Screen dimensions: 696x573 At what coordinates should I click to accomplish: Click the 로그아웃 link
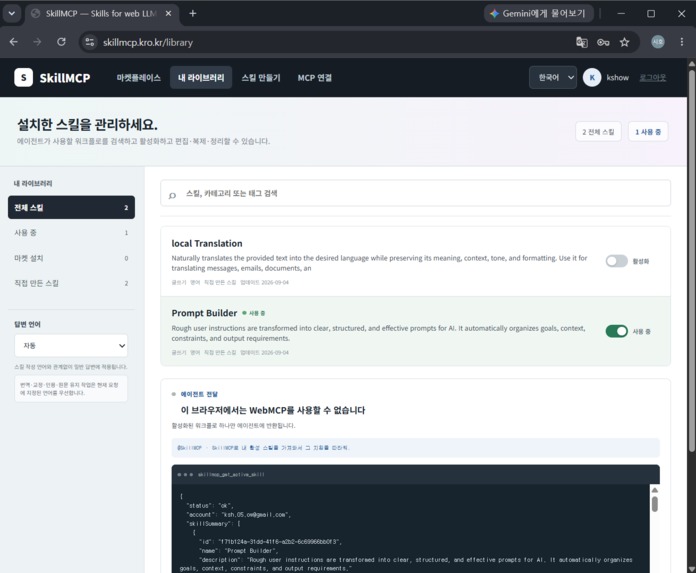652,78
